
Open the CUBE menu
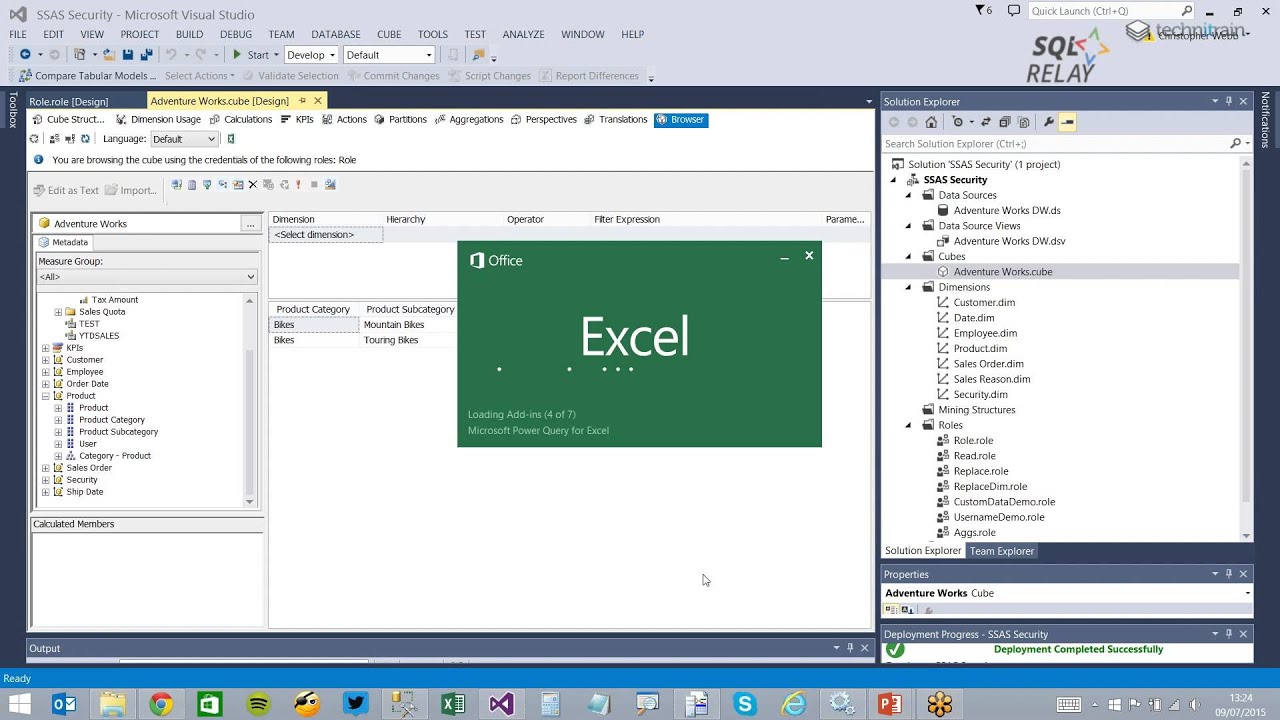point(389,34)
